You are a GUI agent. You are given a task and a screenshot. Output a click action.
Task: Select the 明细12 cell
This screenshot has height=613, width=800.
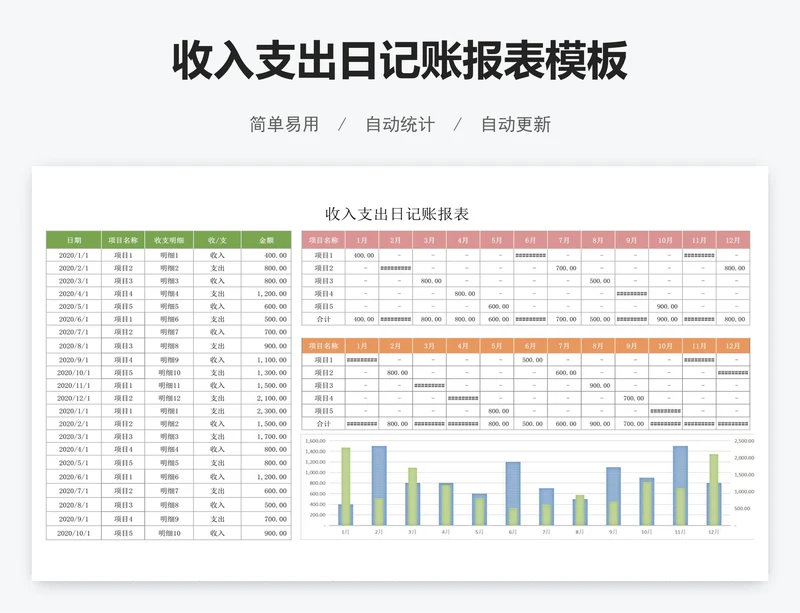pos(169,398)
